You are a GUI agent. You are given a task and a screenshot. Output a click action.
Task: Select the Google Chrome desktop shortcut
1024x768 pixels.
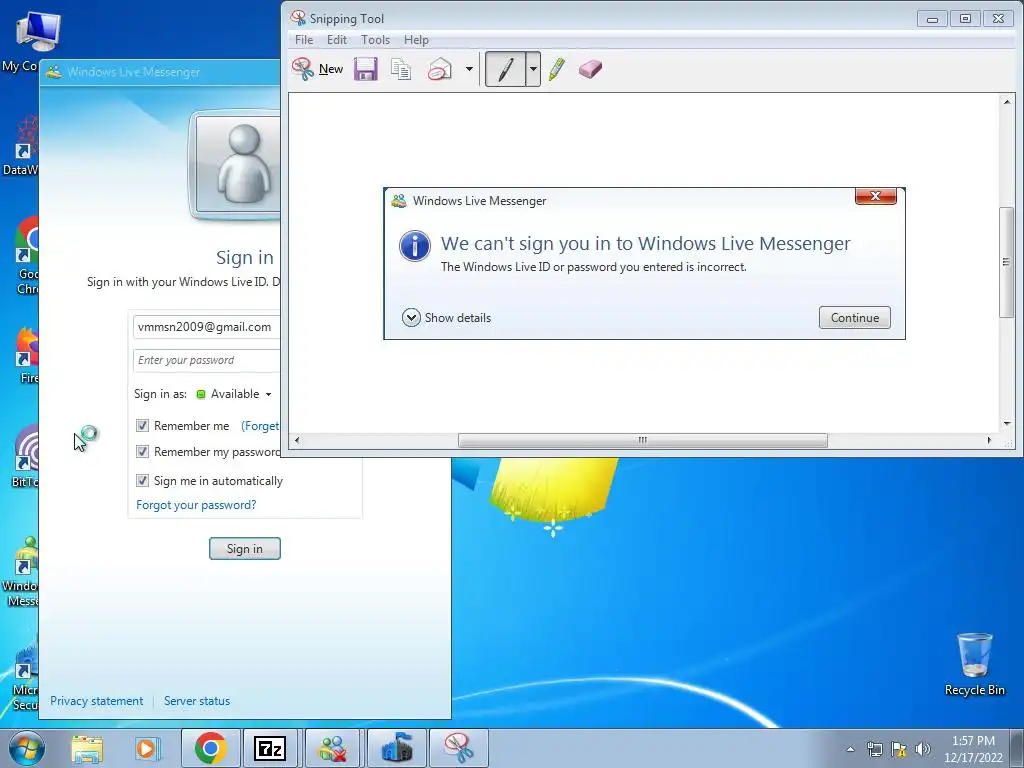[x=26, y=255]
